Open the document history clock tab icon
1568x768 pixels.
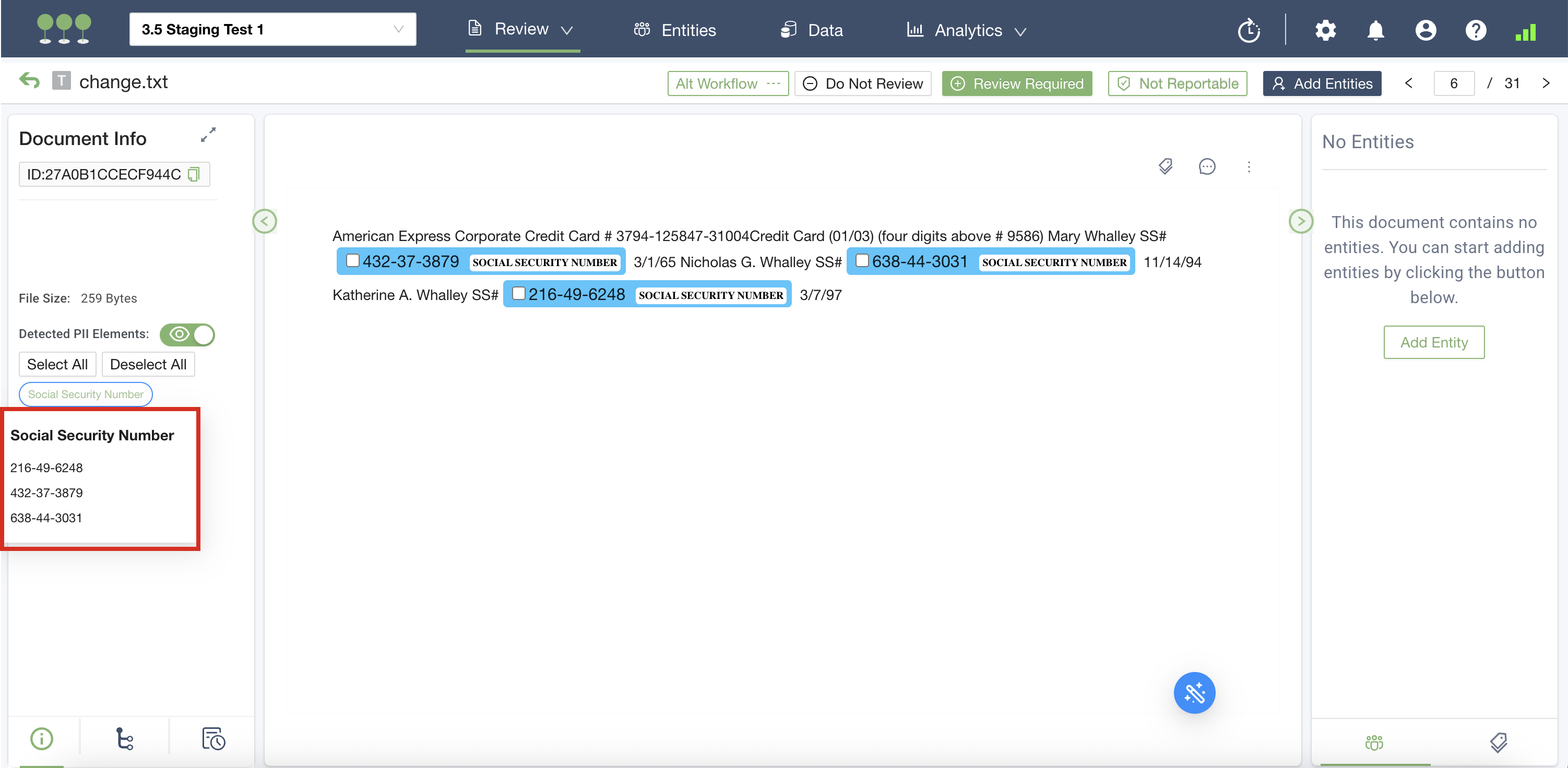point(213,739)
